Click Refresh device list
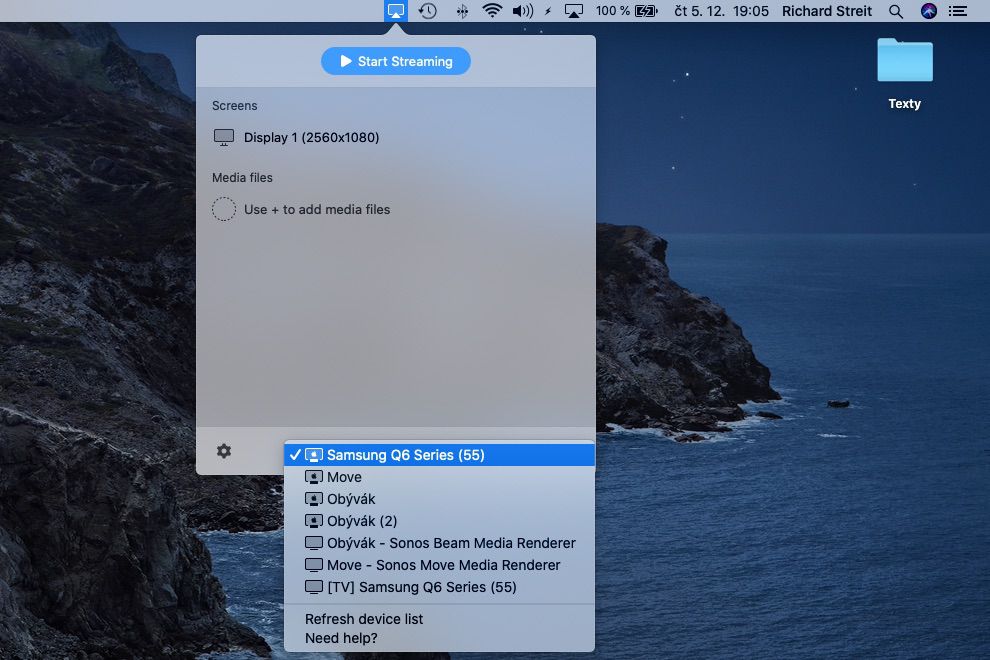990x660 pixels. 364,619
